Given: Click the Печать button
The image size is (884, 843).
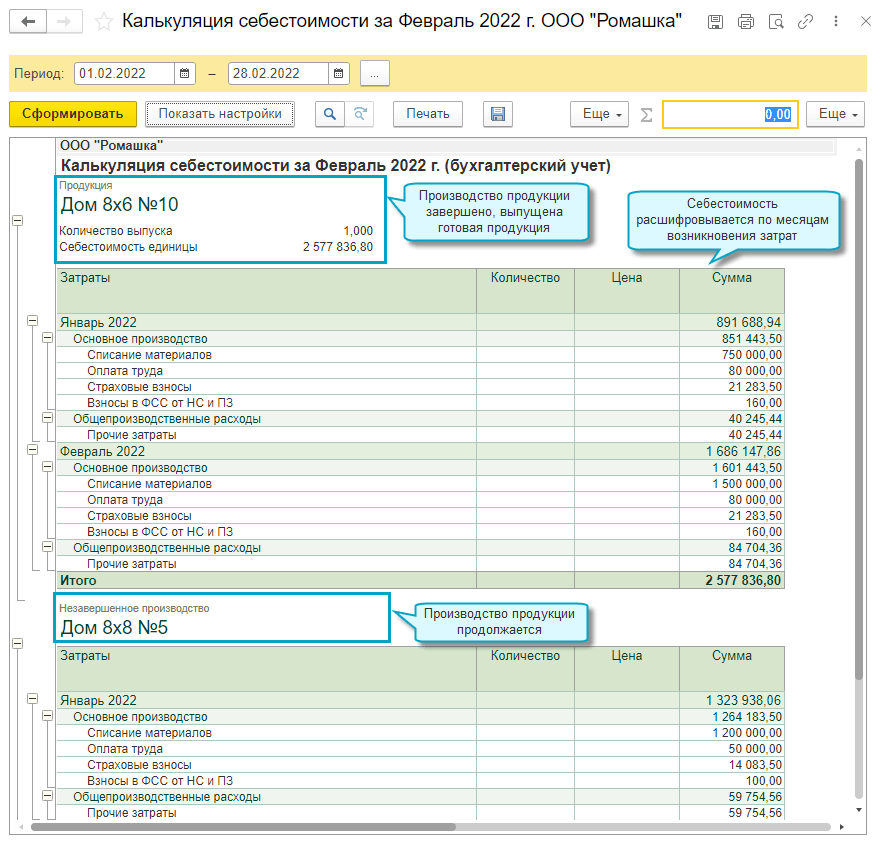Looking at the screenshot, I should (x=428, y=114).
